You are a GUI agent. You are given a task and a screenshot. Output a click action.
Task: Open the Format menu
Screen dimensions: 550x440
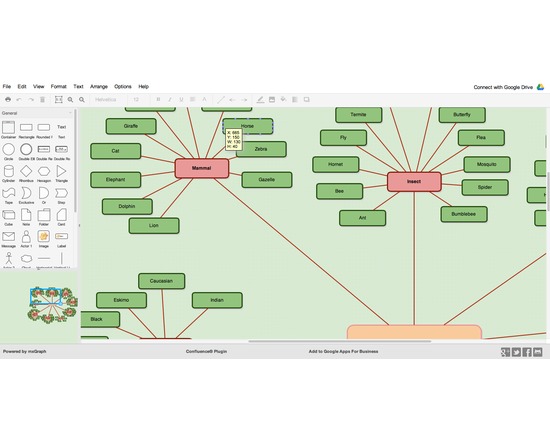(59, 86)
